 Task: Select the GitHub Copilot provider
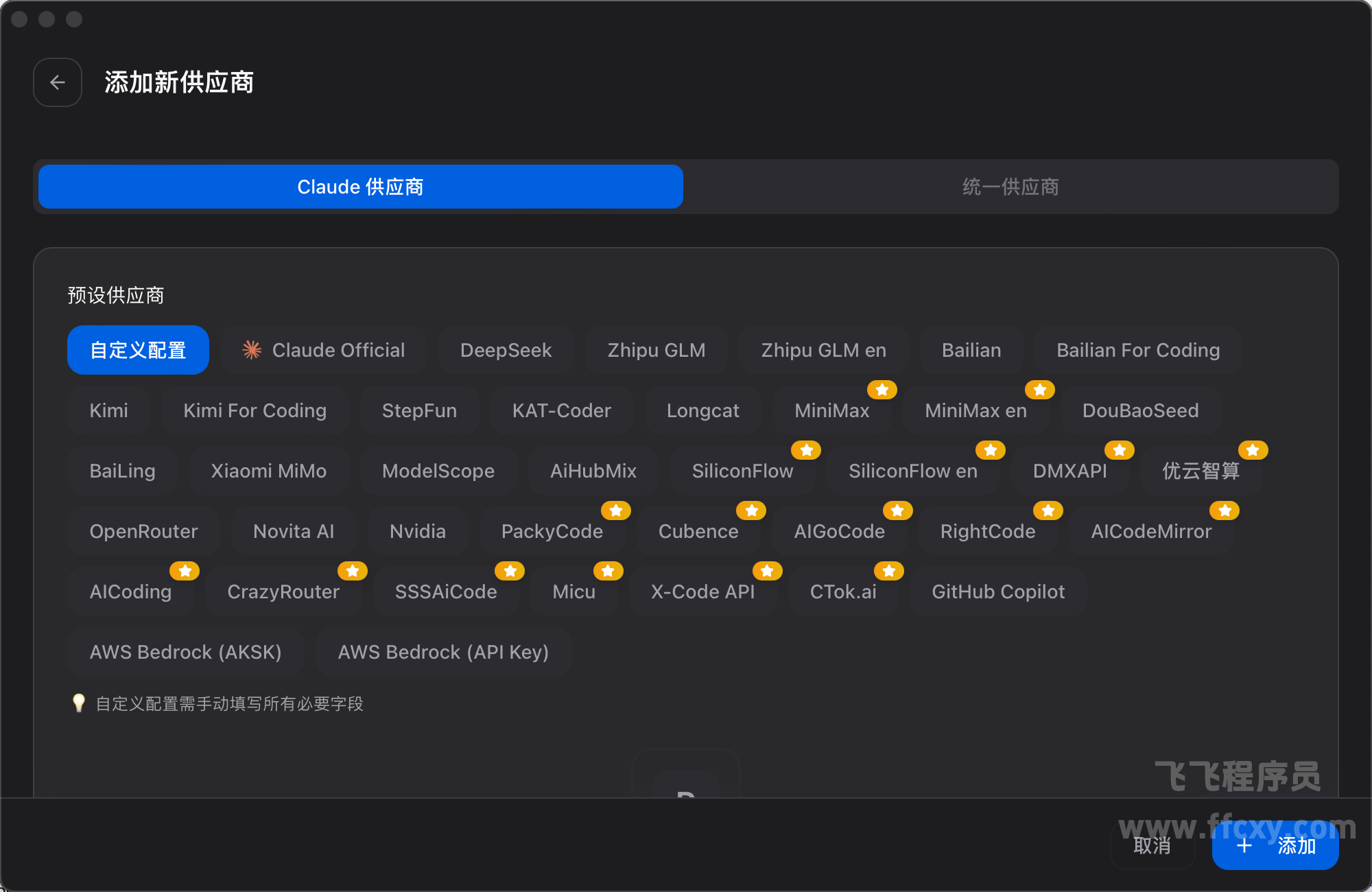(x=998, y=591)
